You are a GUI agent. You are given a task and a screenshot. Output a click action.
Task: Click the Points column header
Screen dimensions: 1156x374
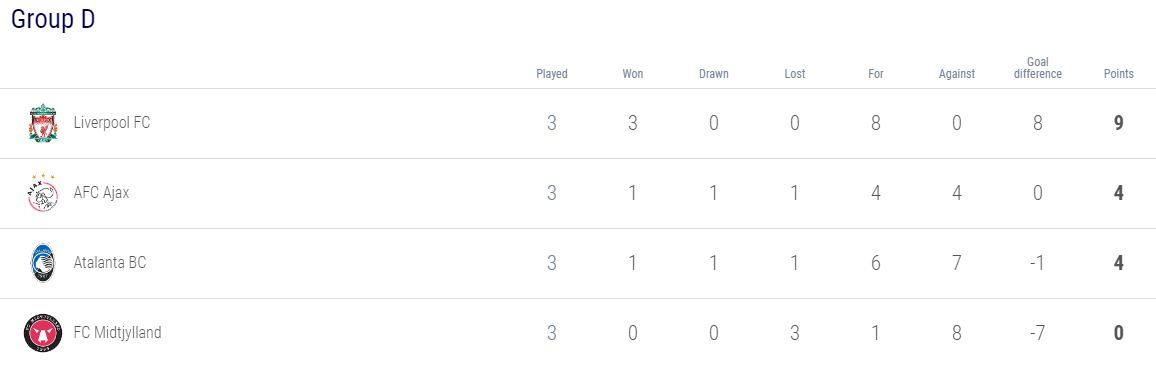point(1118,74)
